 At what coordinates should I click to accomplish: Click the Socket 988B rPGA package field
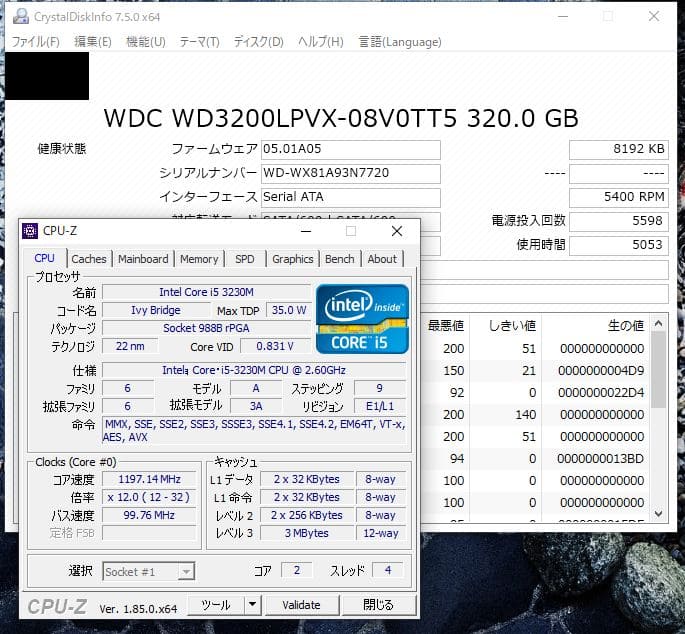pyautogui.click(x=206, y=328)
